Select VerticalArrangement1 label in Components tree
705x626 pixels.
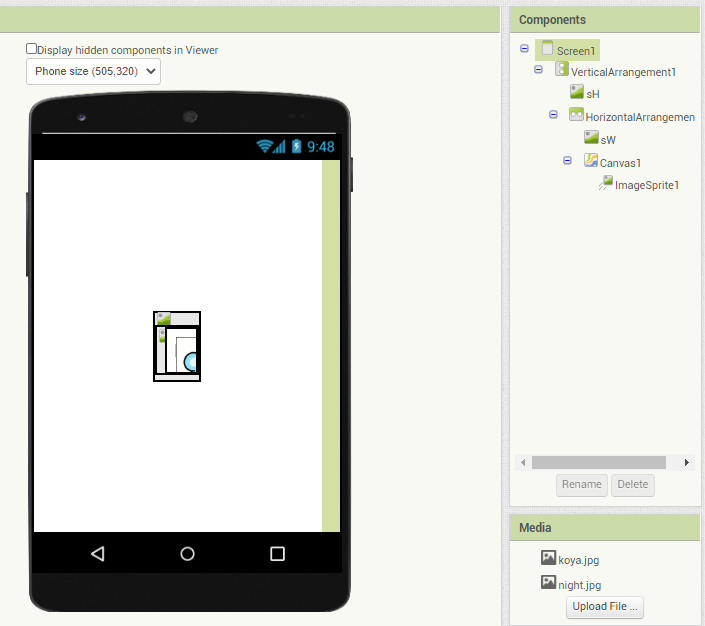[623, 72]
